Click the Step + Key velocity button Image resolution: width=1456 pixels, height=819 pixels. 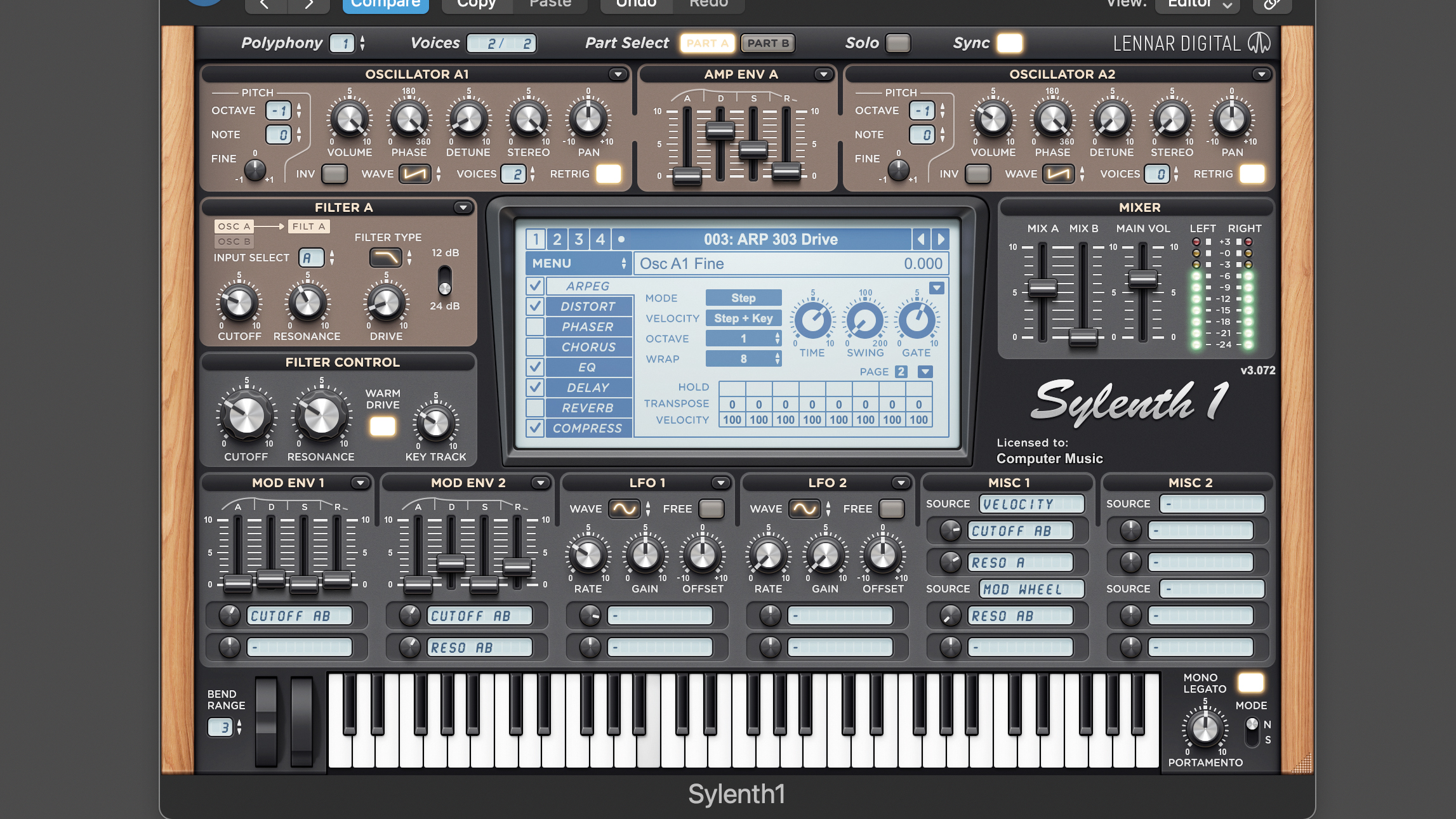click(x=743, y=318)
